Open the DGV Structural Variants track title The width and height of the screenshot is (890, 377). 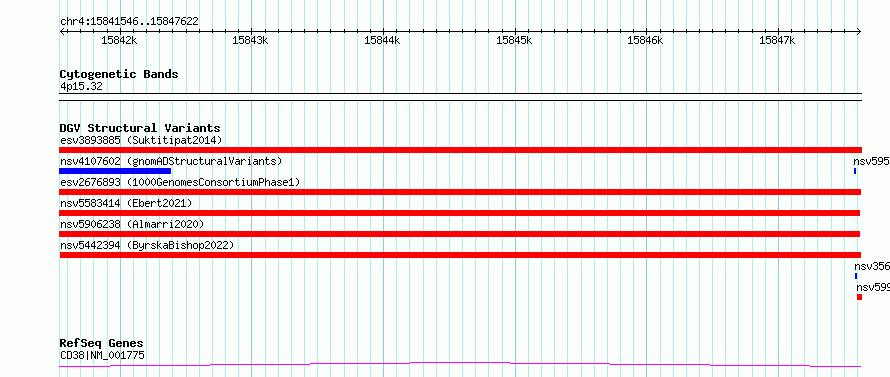[140, 128]
